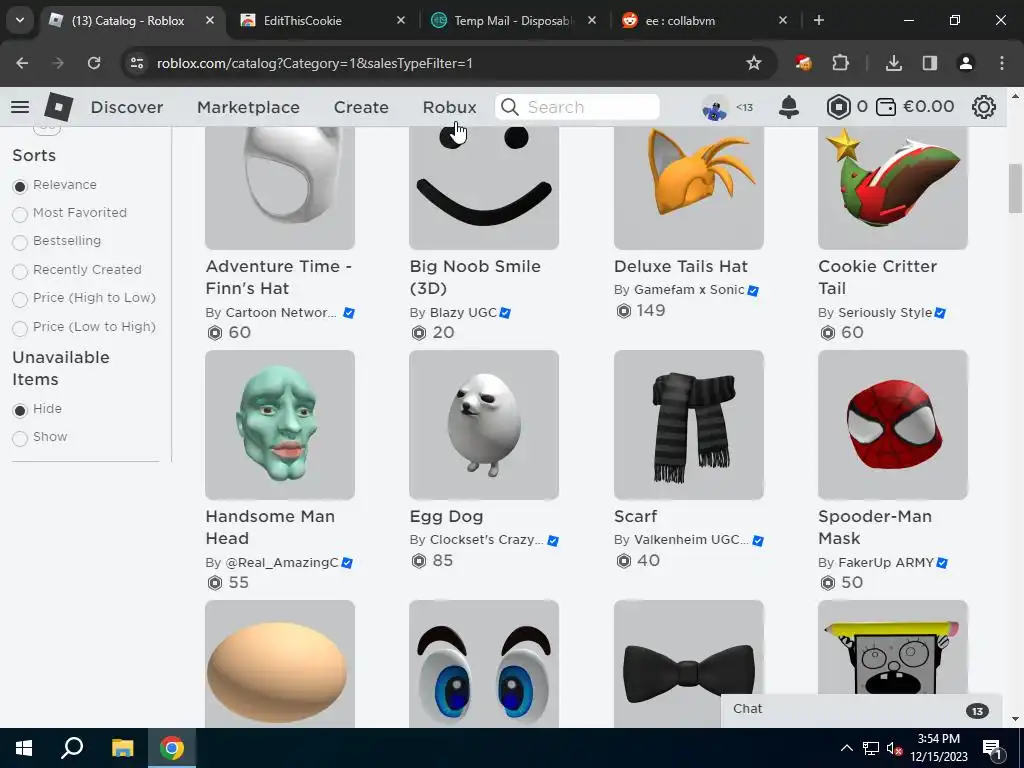Open the Discover menu
This screenshot has width=1024, height=768.
[x=127, y=107]
